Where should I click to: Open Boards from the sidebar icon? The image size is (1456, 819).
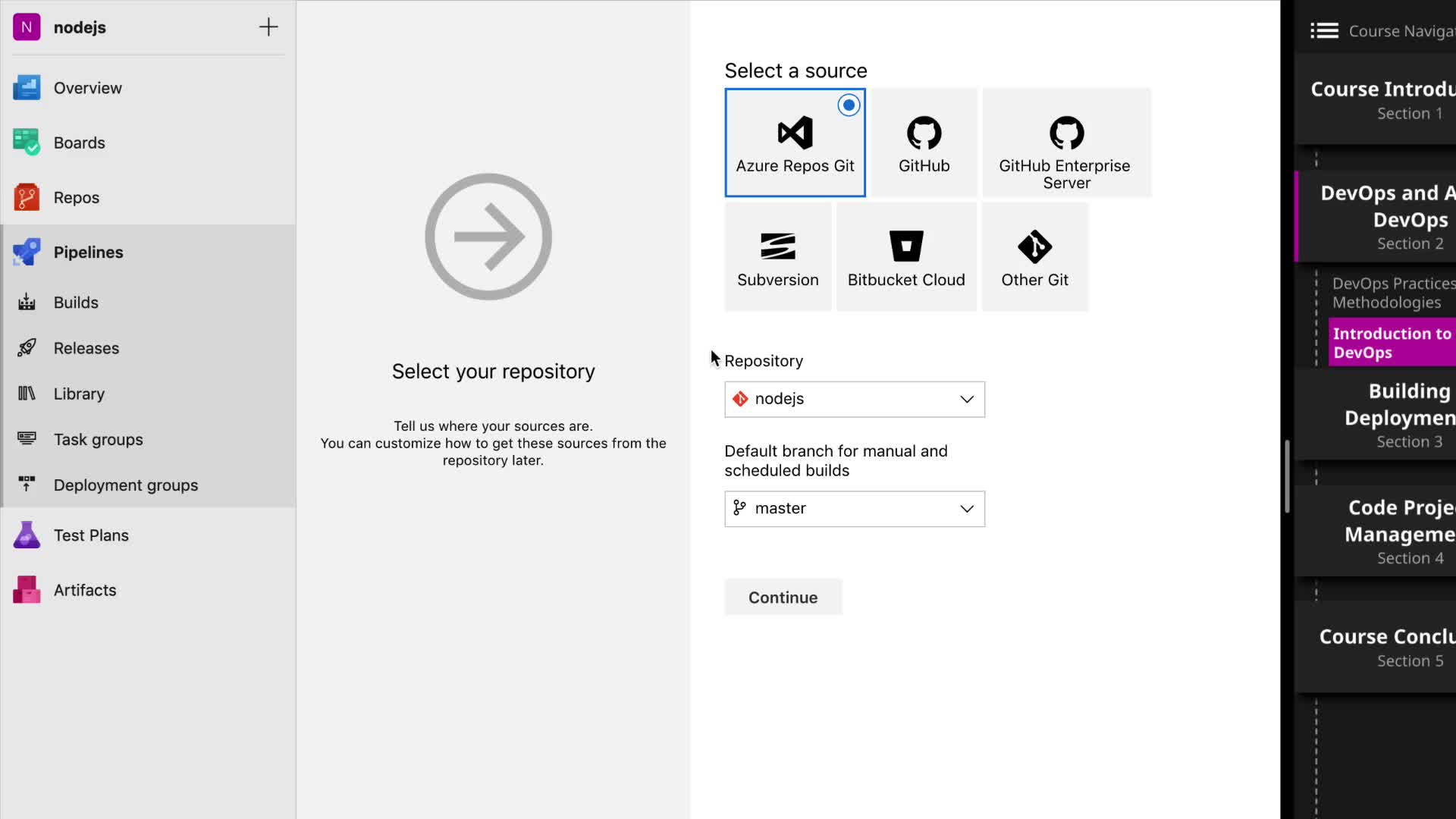point(27,143)
